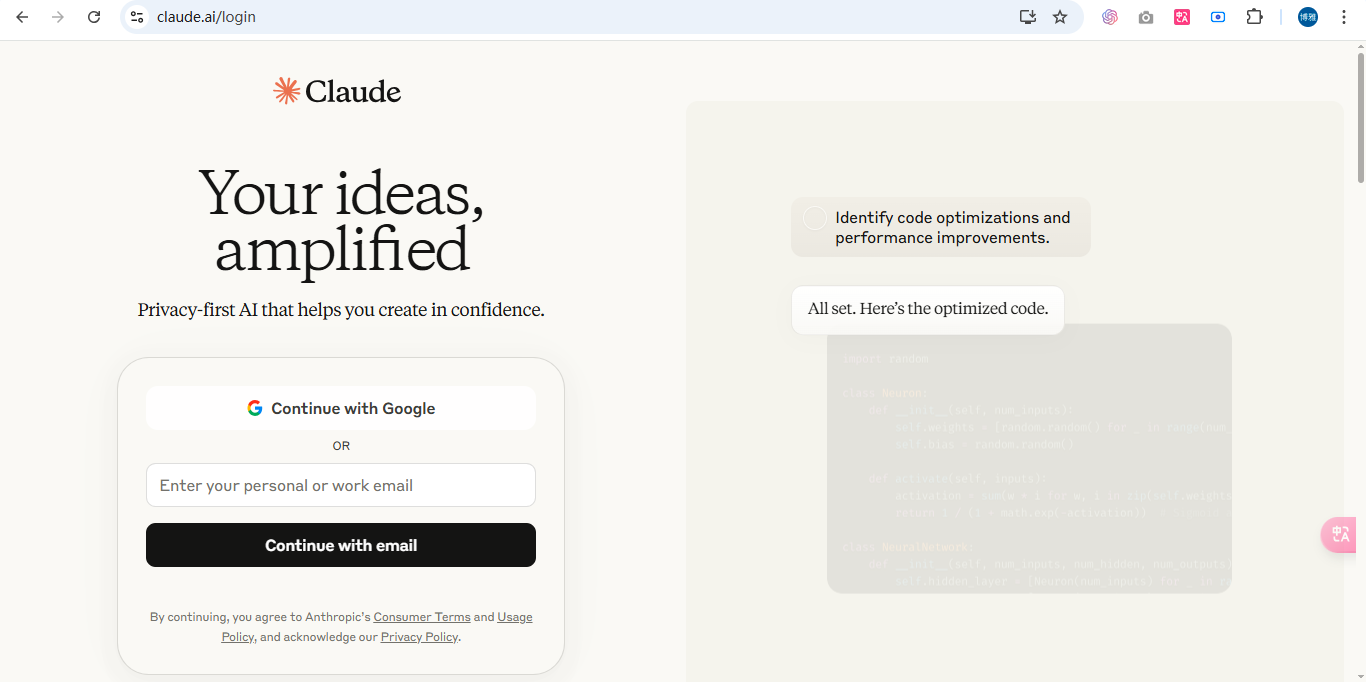The height and width of the screenshot is (682, 1366).
Task: Open the gray camera screenshot extension
Action: click(x=1146, y=17)
